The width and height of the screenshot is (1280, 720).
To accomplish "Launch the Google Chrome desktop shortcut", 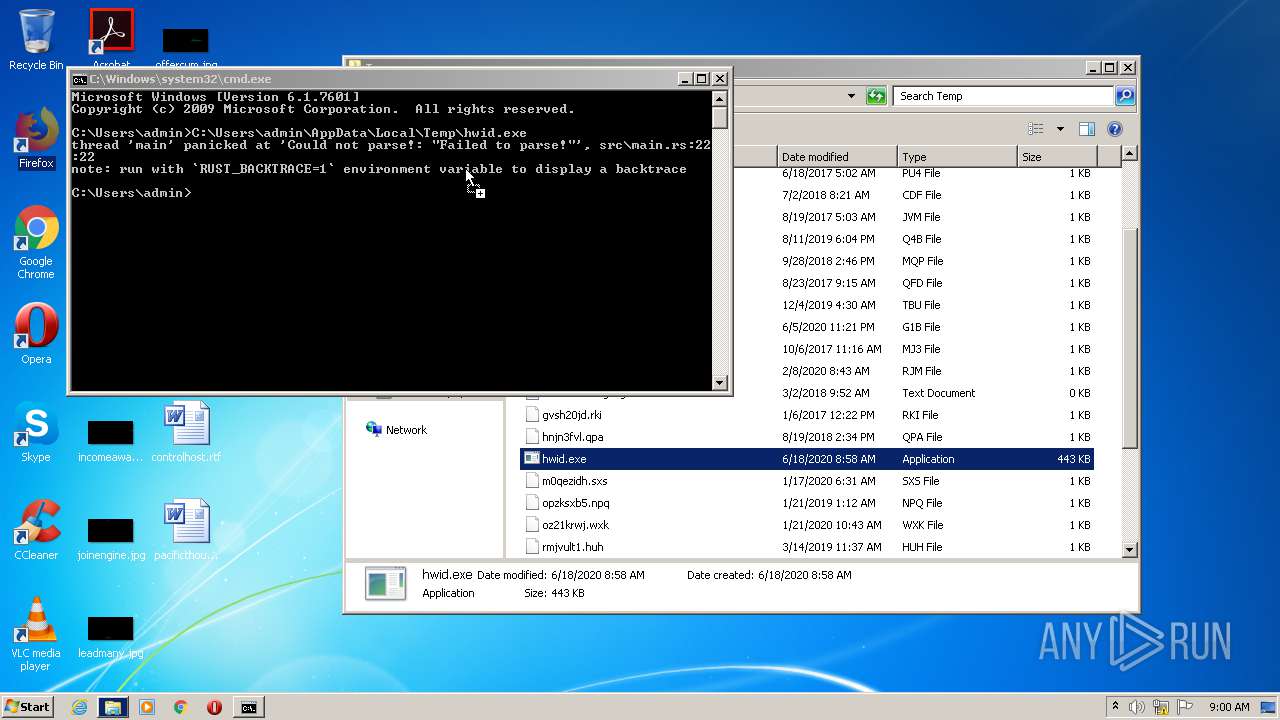I will 36,243.
